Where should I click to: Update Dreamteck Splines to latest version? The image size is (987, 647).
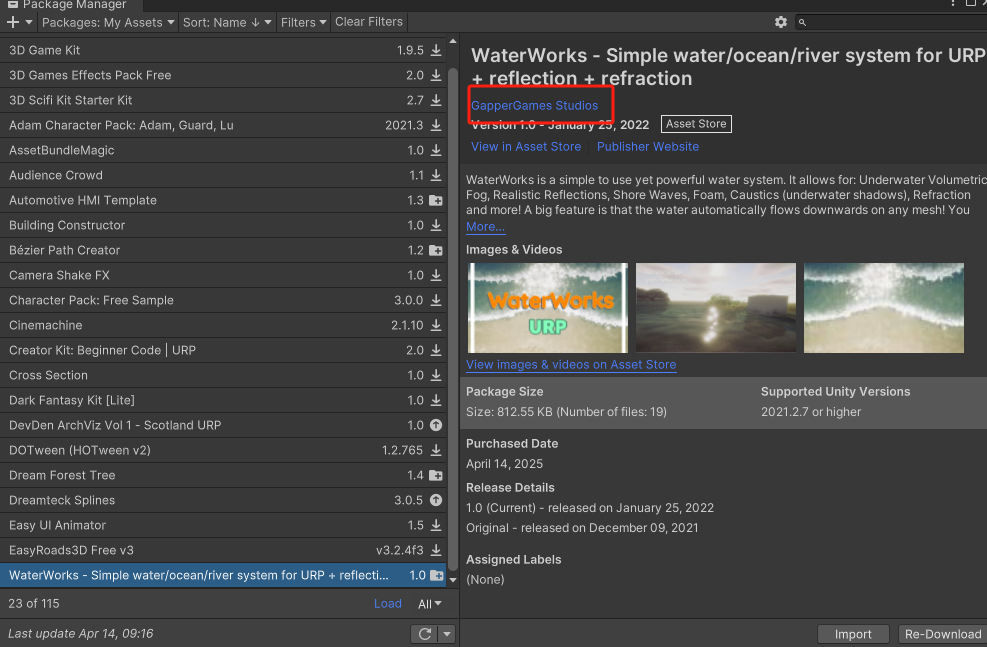click(436, 500)
